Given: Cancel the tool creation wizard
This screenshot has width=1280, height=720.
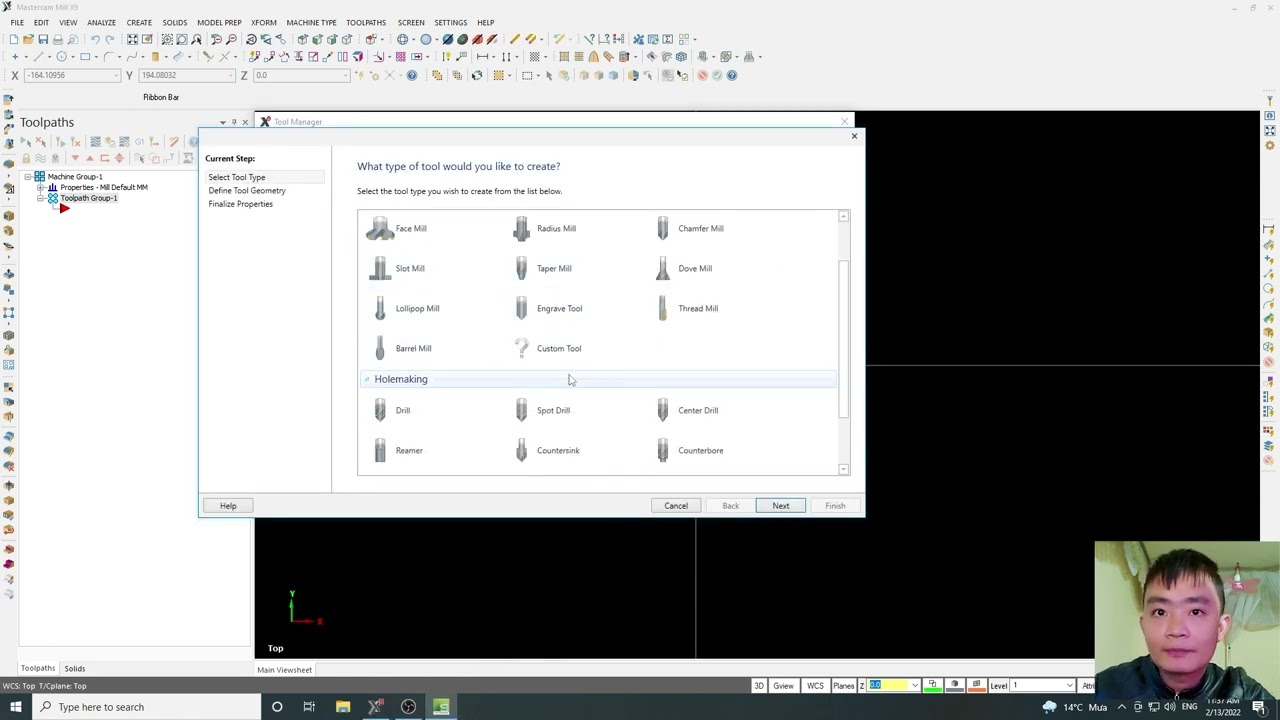Looking at the screenshot, I should coord(676,506).
